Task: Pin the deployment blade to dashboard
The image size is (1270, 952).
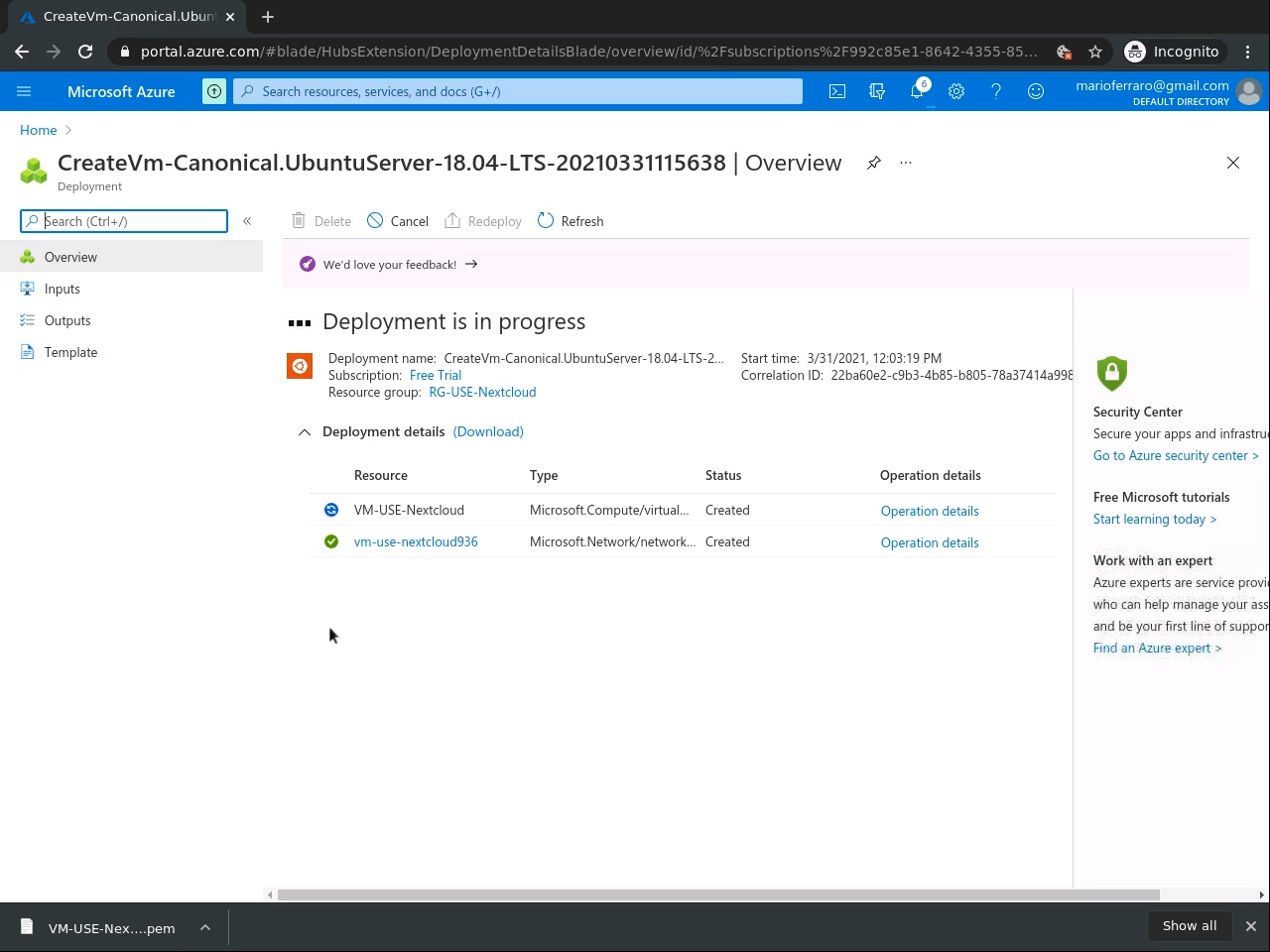Action: 874,163
